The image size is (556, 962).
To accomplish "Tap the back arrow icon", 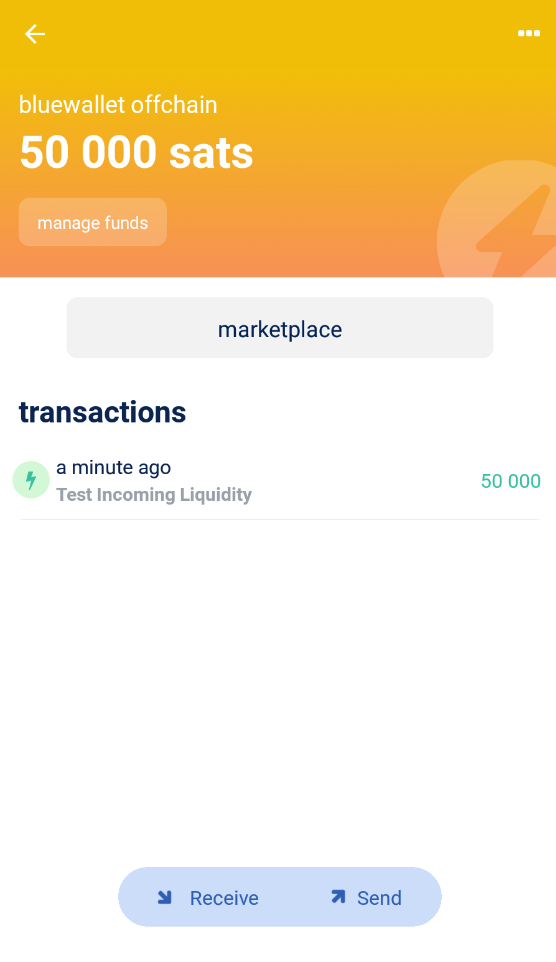I will click(35, 34).
